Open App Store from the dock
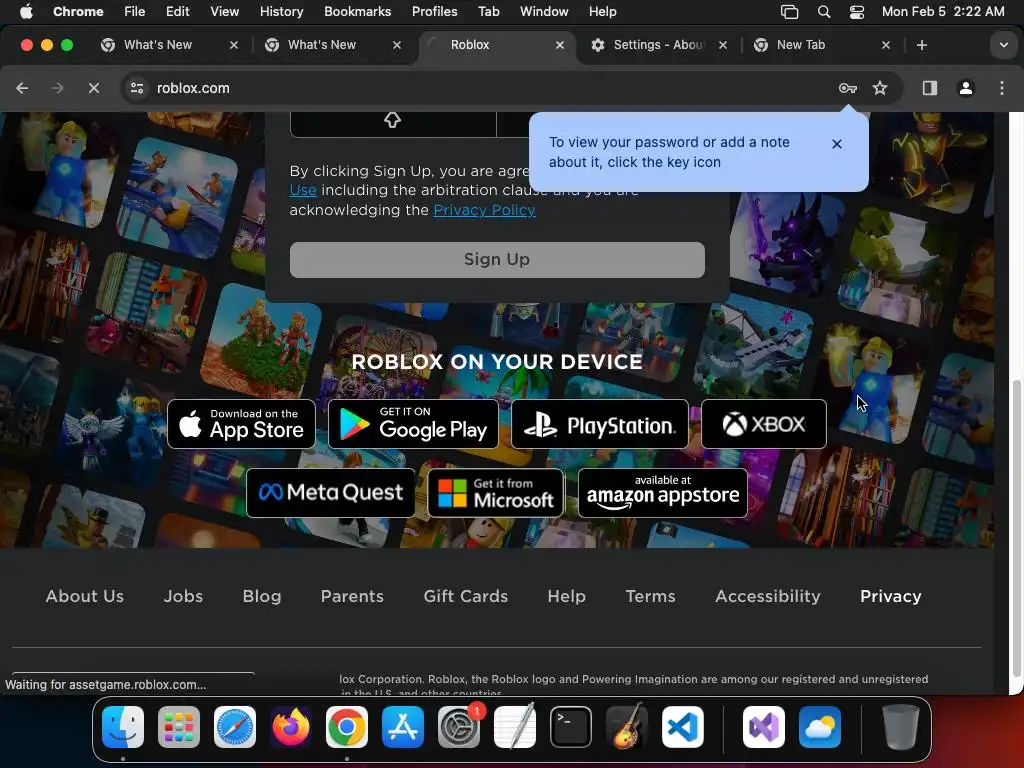 pos(403,728)
